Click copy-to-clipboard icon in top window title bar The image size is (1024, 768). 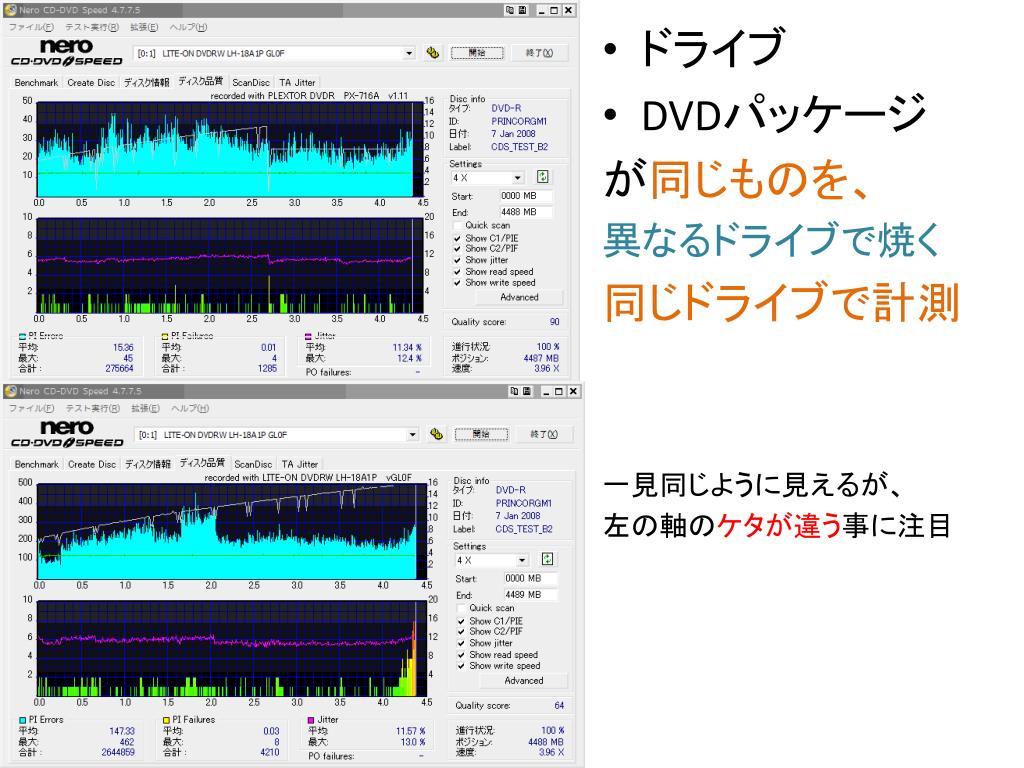(x=510, y=10)
